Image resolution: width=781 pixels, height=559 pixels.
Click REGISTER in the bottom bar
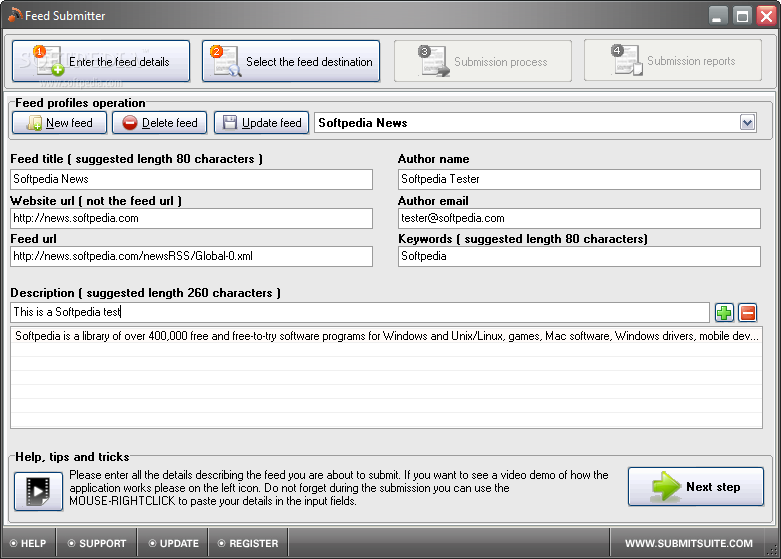pyautogui.click(x=248, y=543)
